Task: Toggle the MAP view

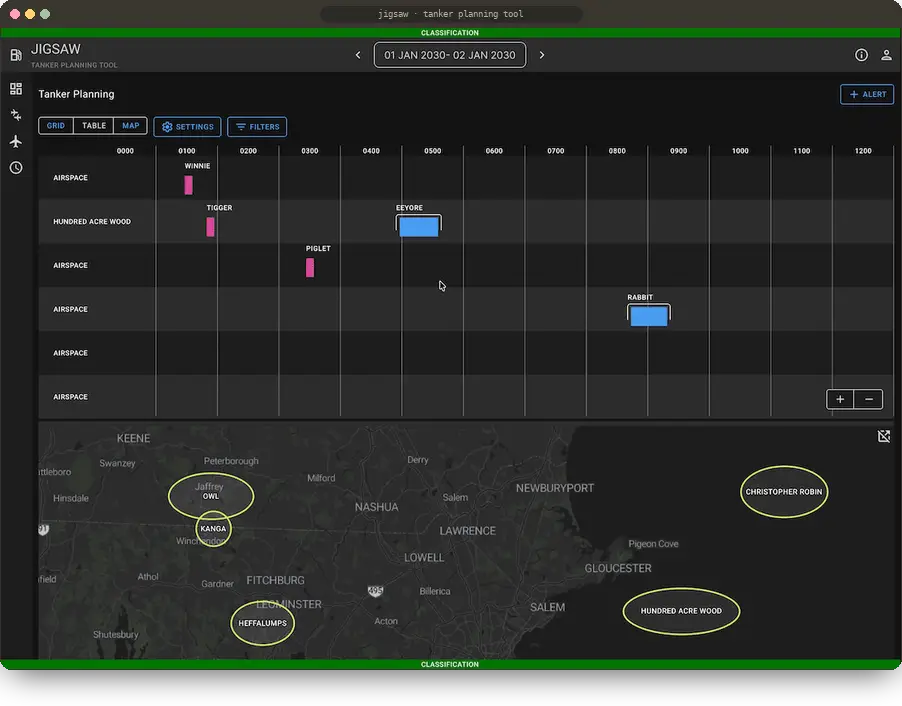Action: 131,125
